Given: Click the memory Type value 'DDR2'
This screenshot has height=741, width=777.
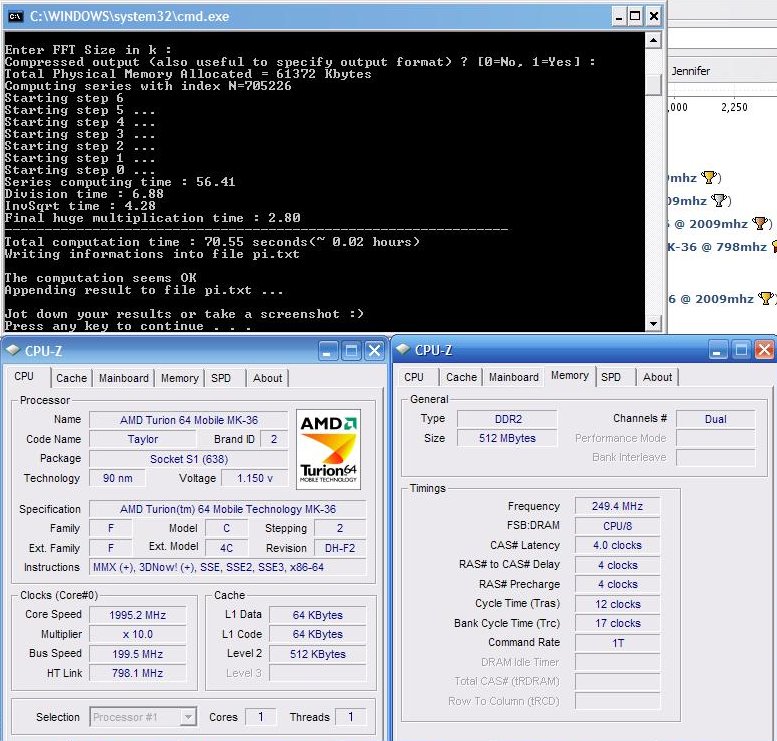Looking at the screenshot, I should pyautogui.click(x=507, y=419).
